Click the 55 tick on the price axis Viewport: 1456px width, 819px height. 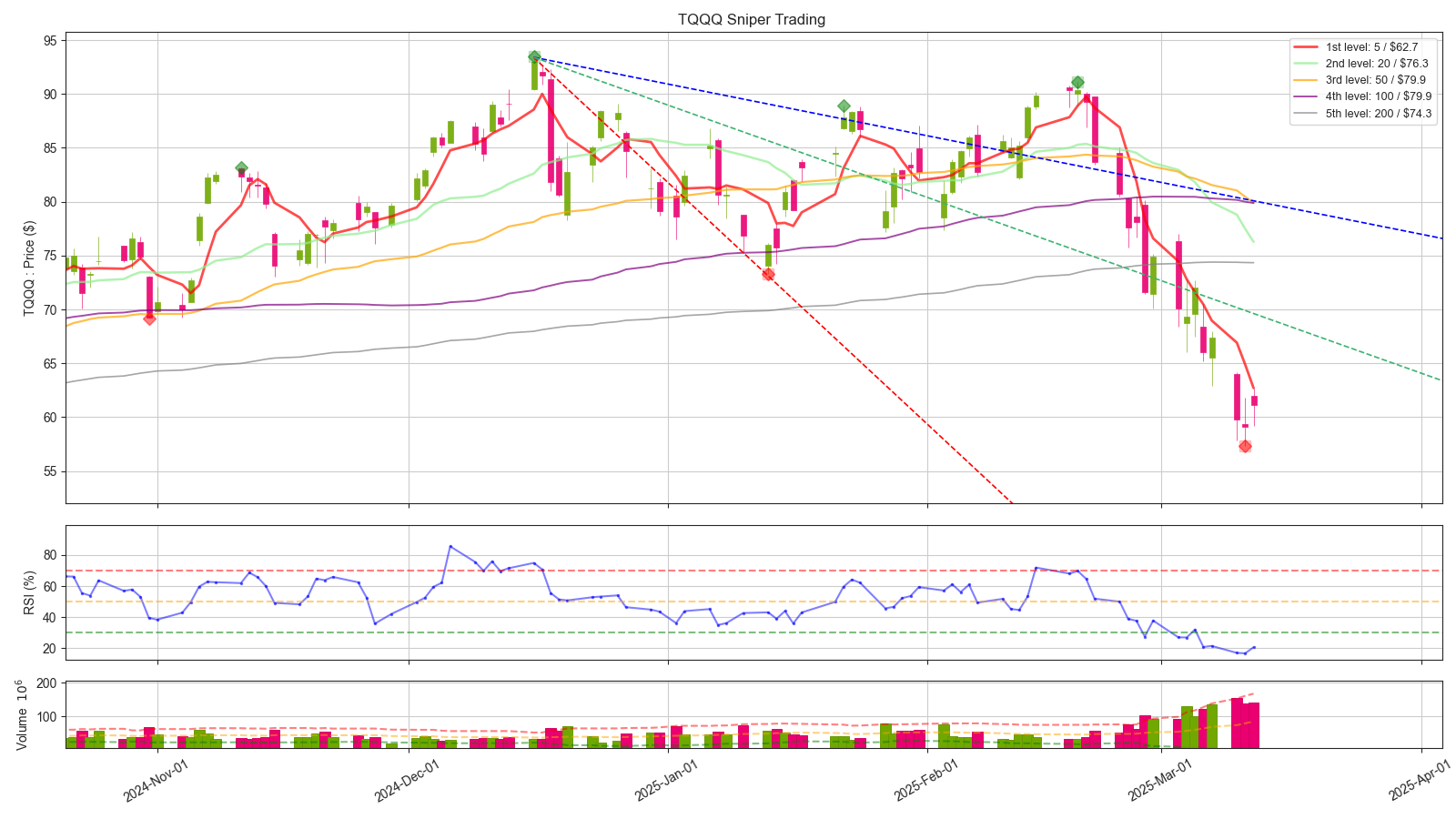[x=49, y=471]
